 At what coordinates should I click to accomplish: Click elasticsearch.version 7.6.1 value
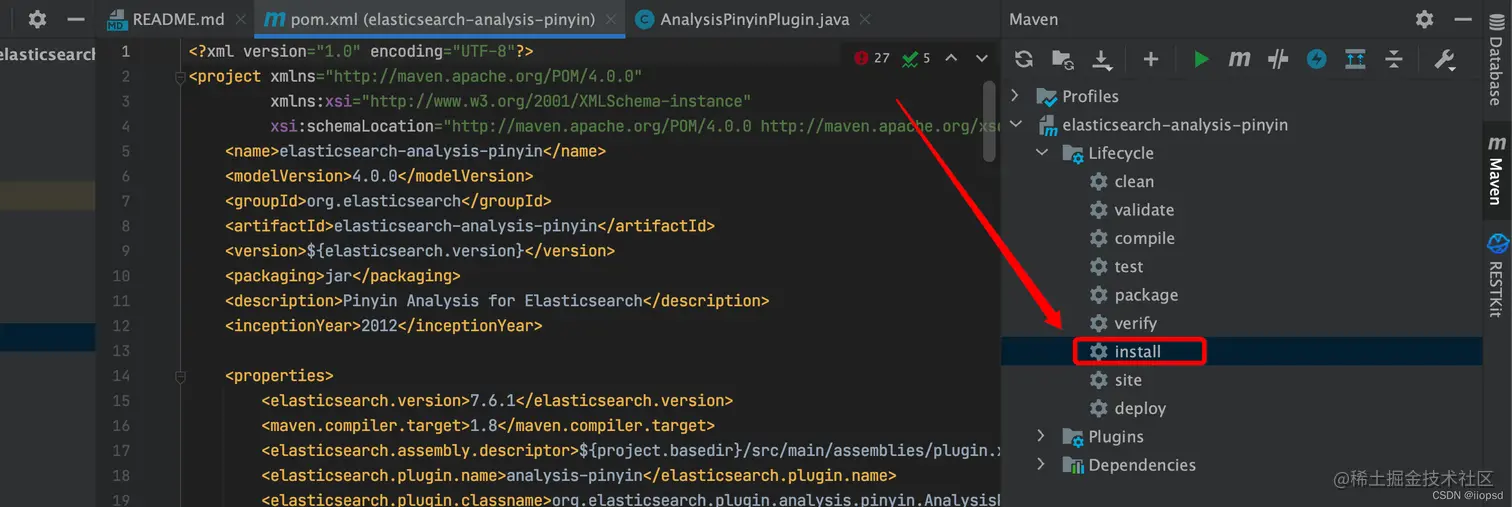click(x=493, y=401)
